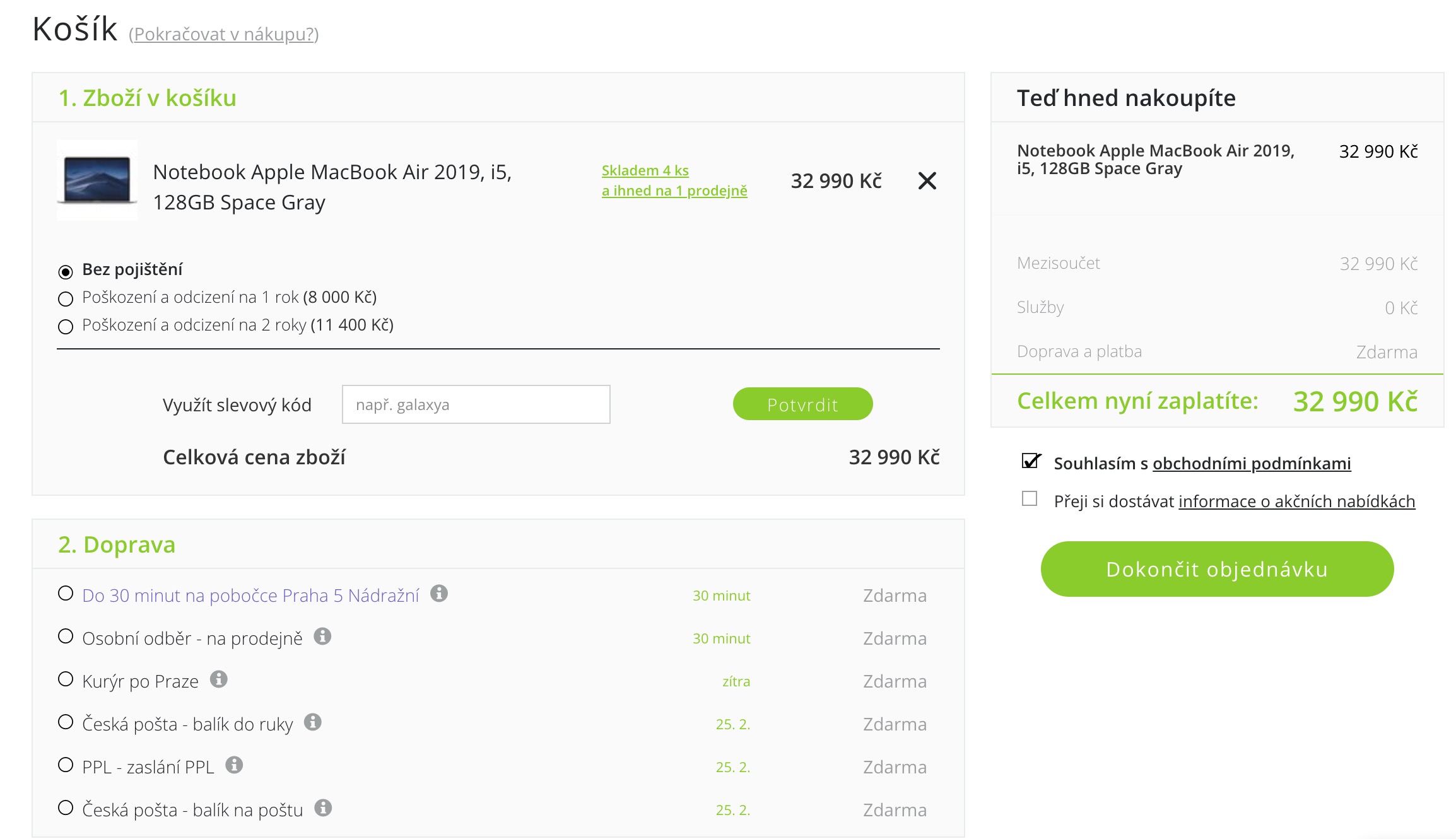Click the MacBook Air product thumbnail
The width and height of the screenshot is (1456, 839).
[x=97, y=180]
